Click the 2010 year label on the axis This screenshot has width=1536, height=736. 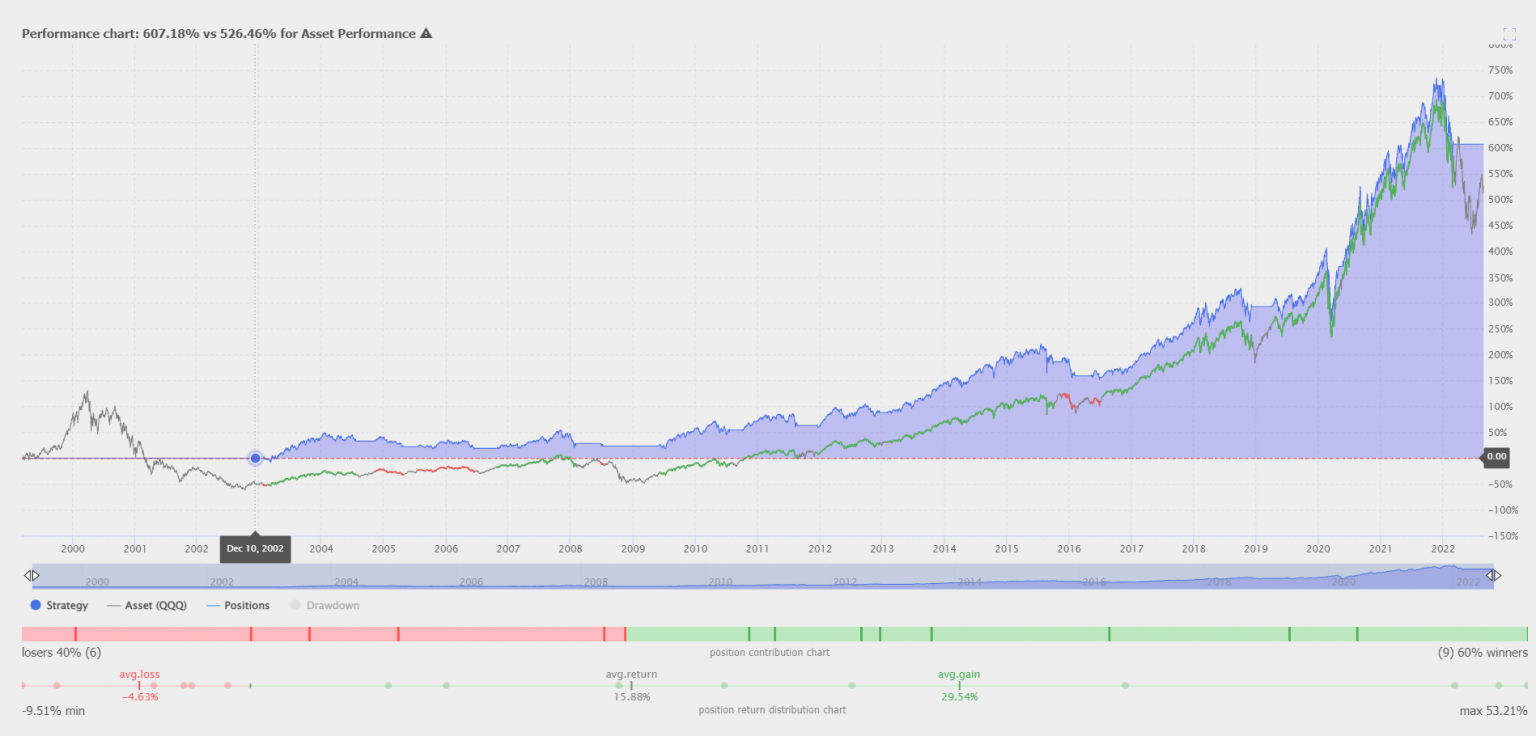click(694, 549)
